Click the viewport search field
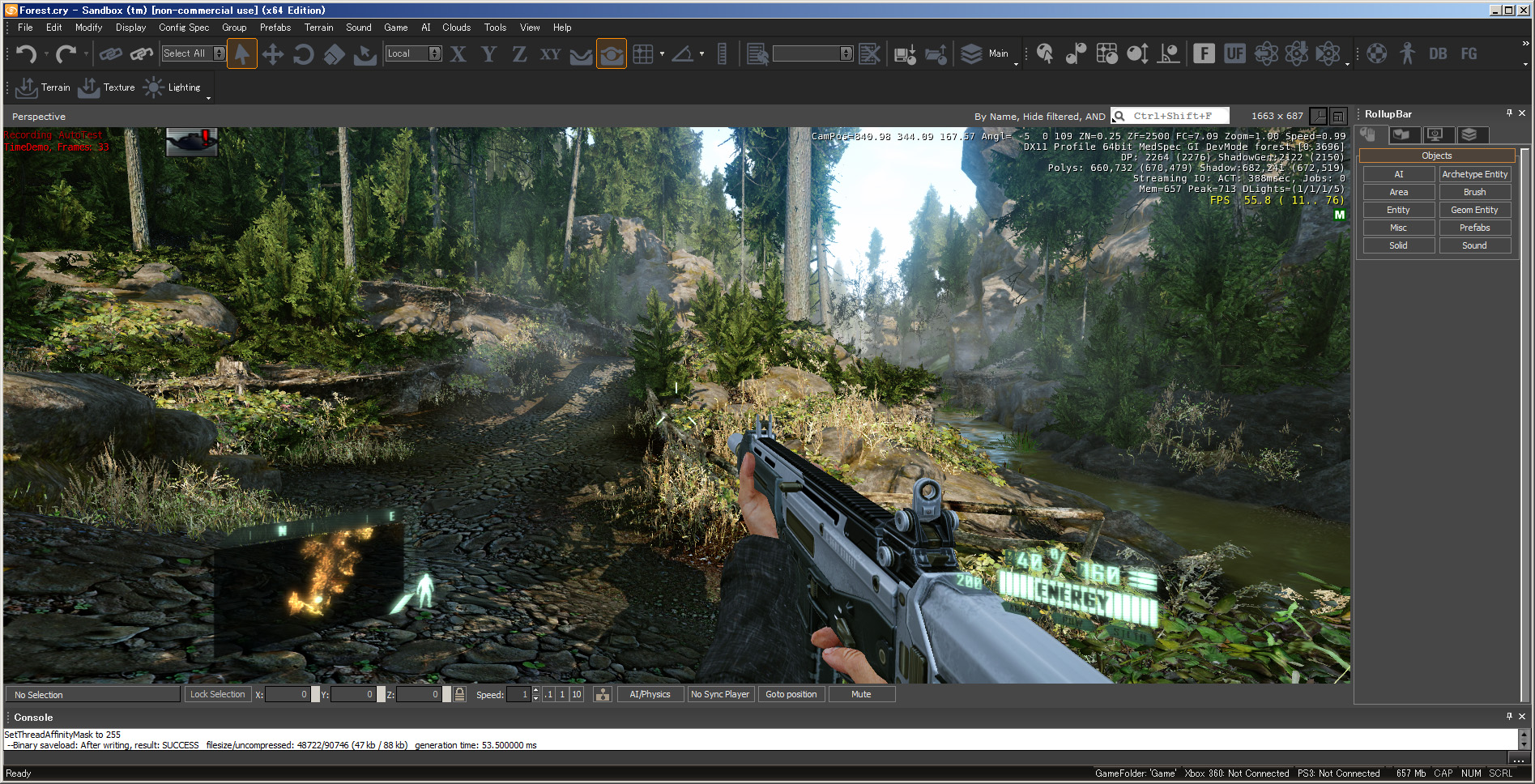Screen dimensions: 1535x784 [x=1170, y=116]
